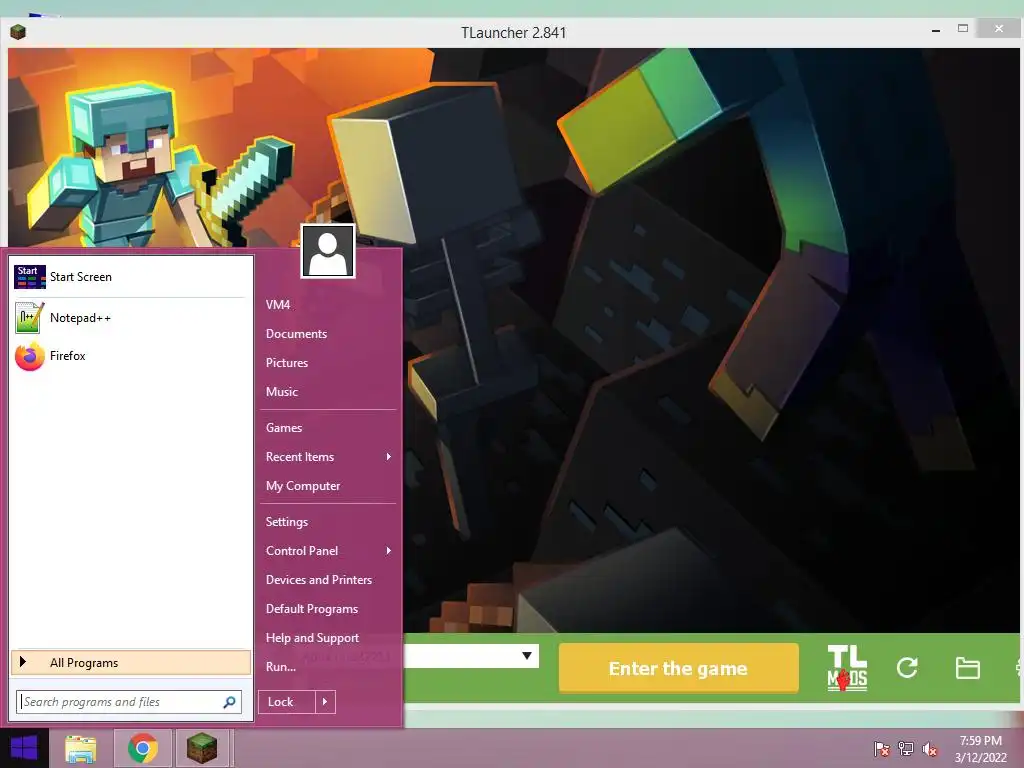Viewport: 1024px width, 768px height.
Task: Click Search programs and files field
Action: click(x=129, y=702)
